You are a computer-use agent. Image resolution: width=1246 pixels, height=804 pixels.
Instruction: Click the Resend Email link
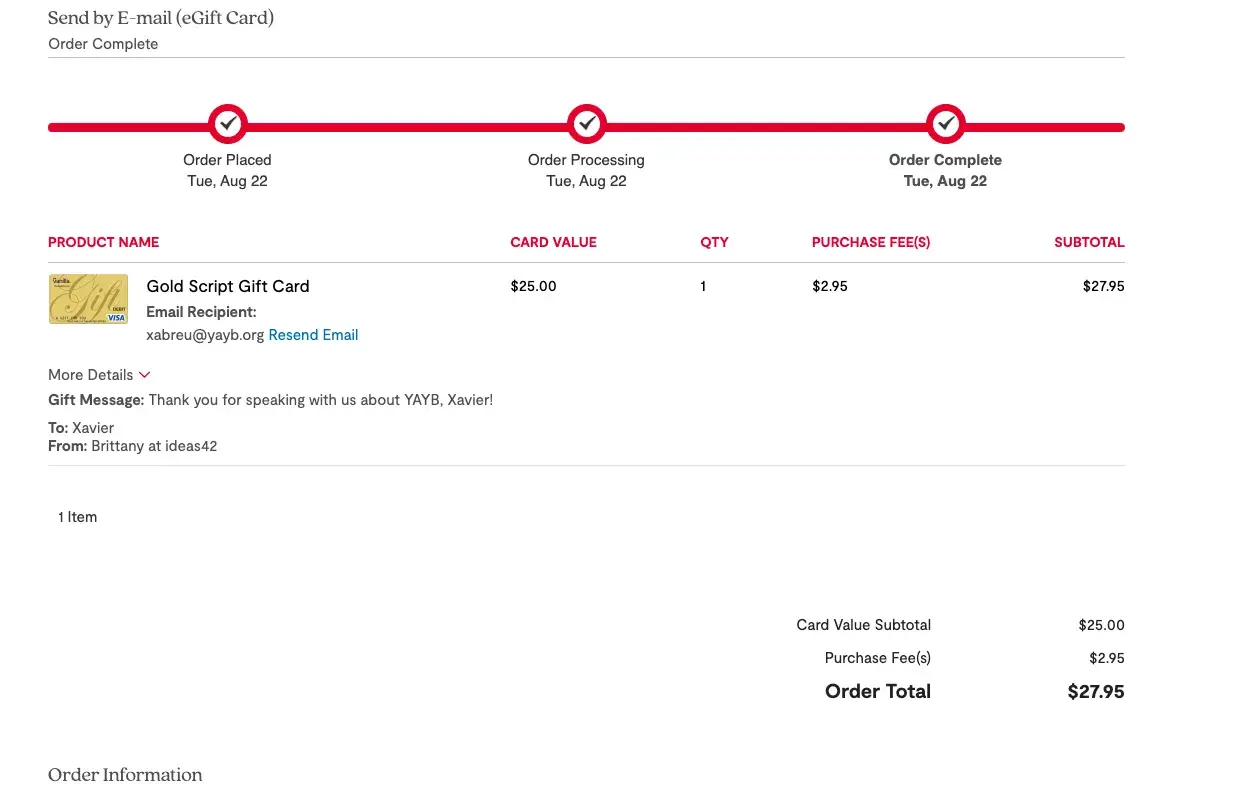click(x=313, y=335)
